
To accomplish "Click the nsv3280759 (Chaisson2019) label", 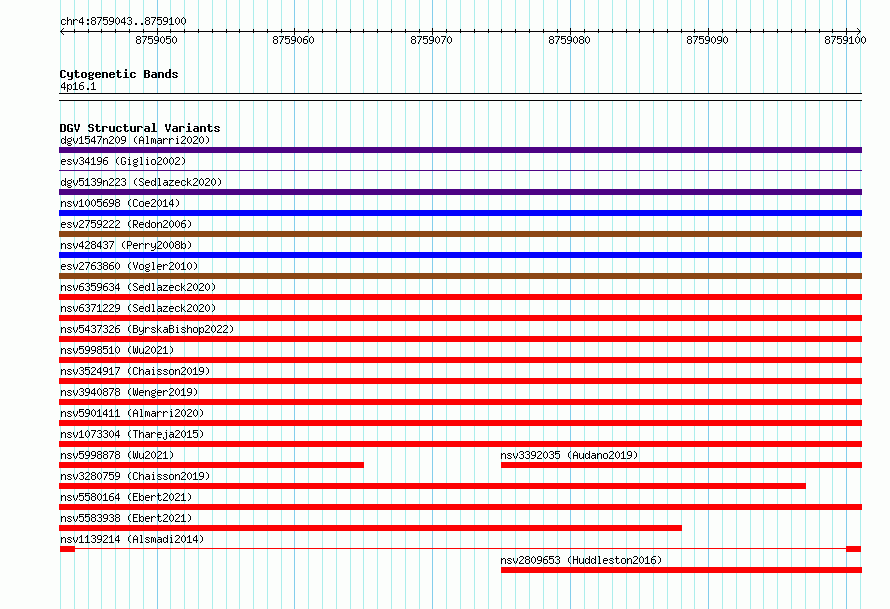I will 135,476.
